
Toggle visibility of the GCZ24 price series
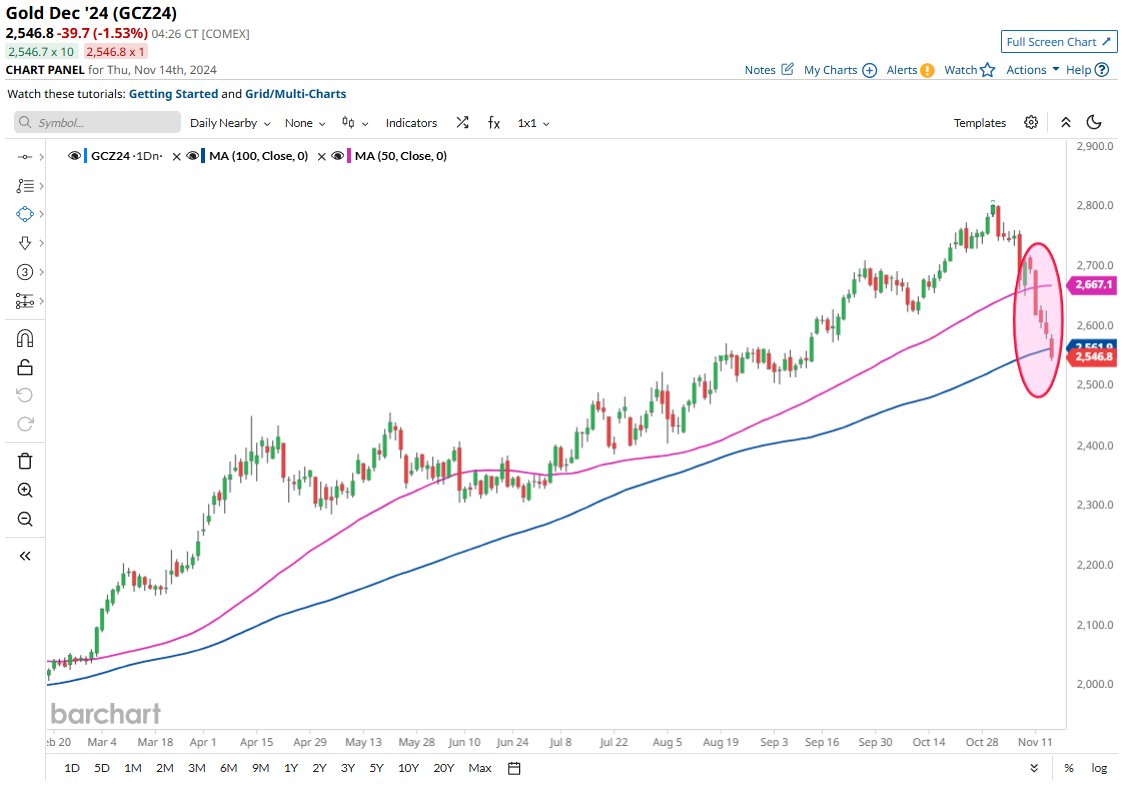(x=72, y=156)
